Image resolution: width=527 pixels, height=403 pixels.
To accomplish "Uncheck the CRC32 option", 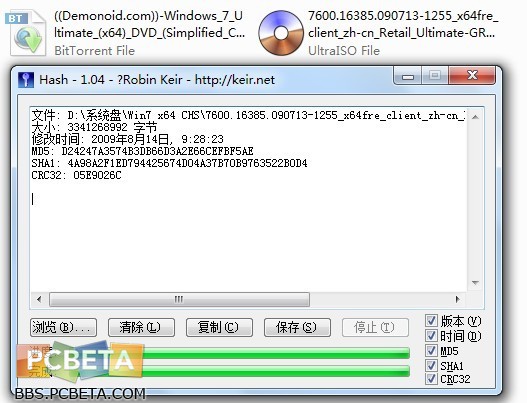I will coord(431,379).
